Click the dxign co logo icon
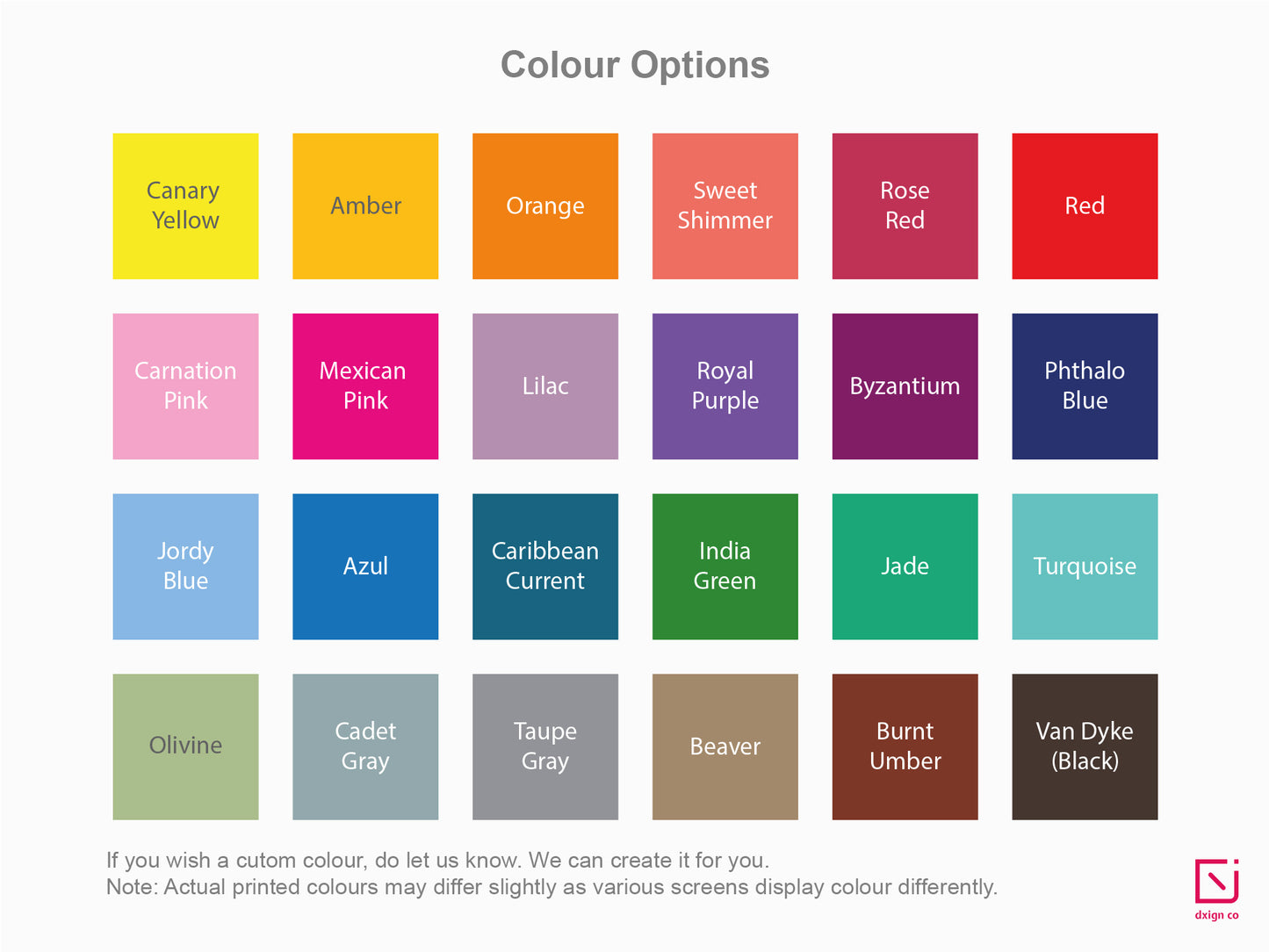The image size is (1269, 952). tap(1216, 882)
